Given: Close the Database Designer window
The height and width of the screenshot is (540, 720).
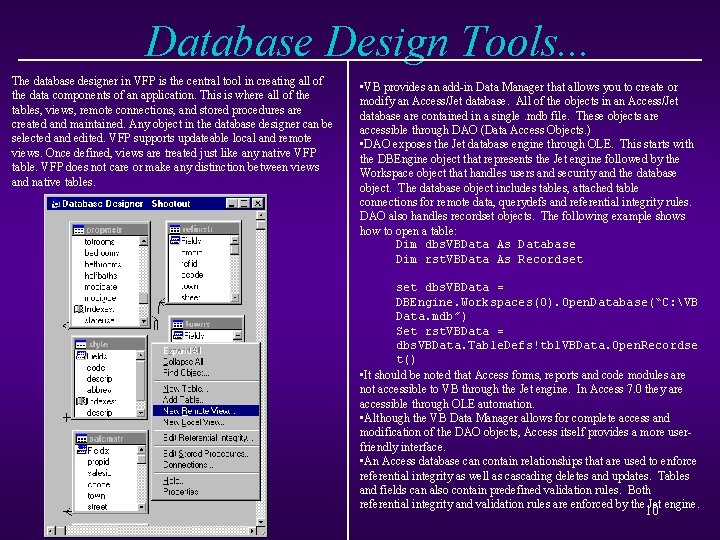Looking at the screenshot, I should [258, 203].
